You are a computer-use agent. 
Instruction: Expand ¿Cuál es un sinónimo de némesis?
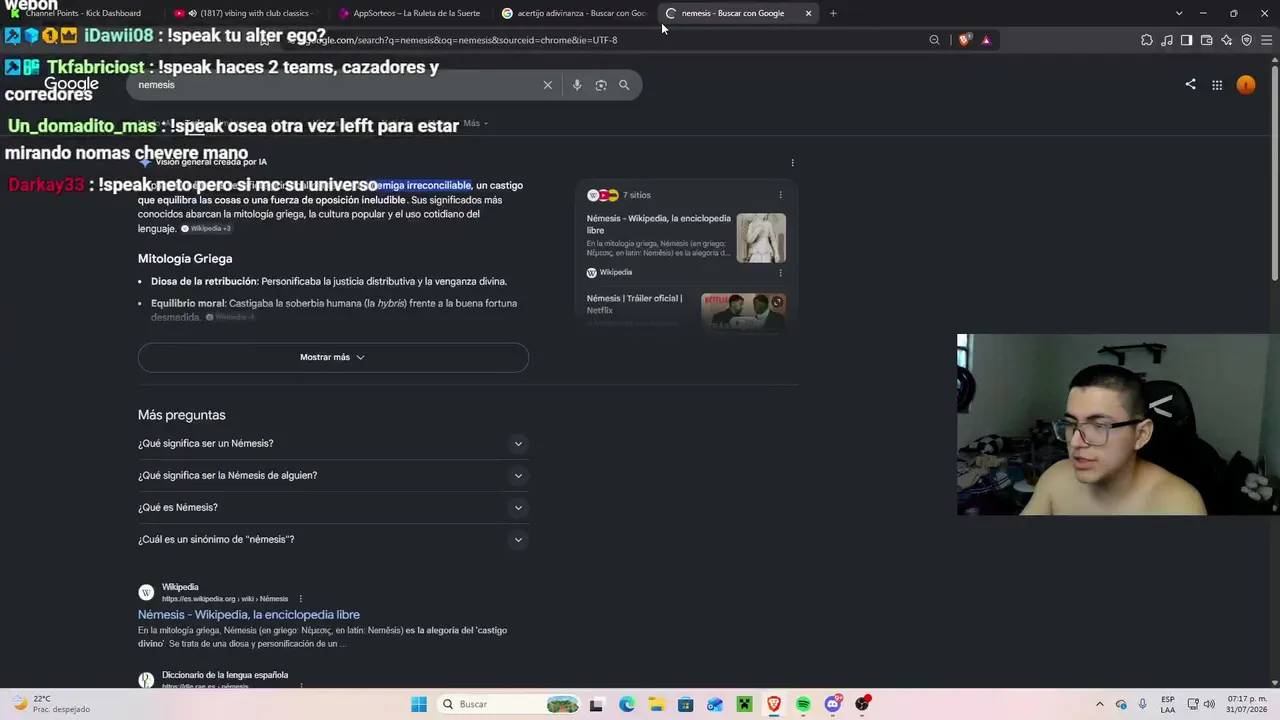coord(333,539)
